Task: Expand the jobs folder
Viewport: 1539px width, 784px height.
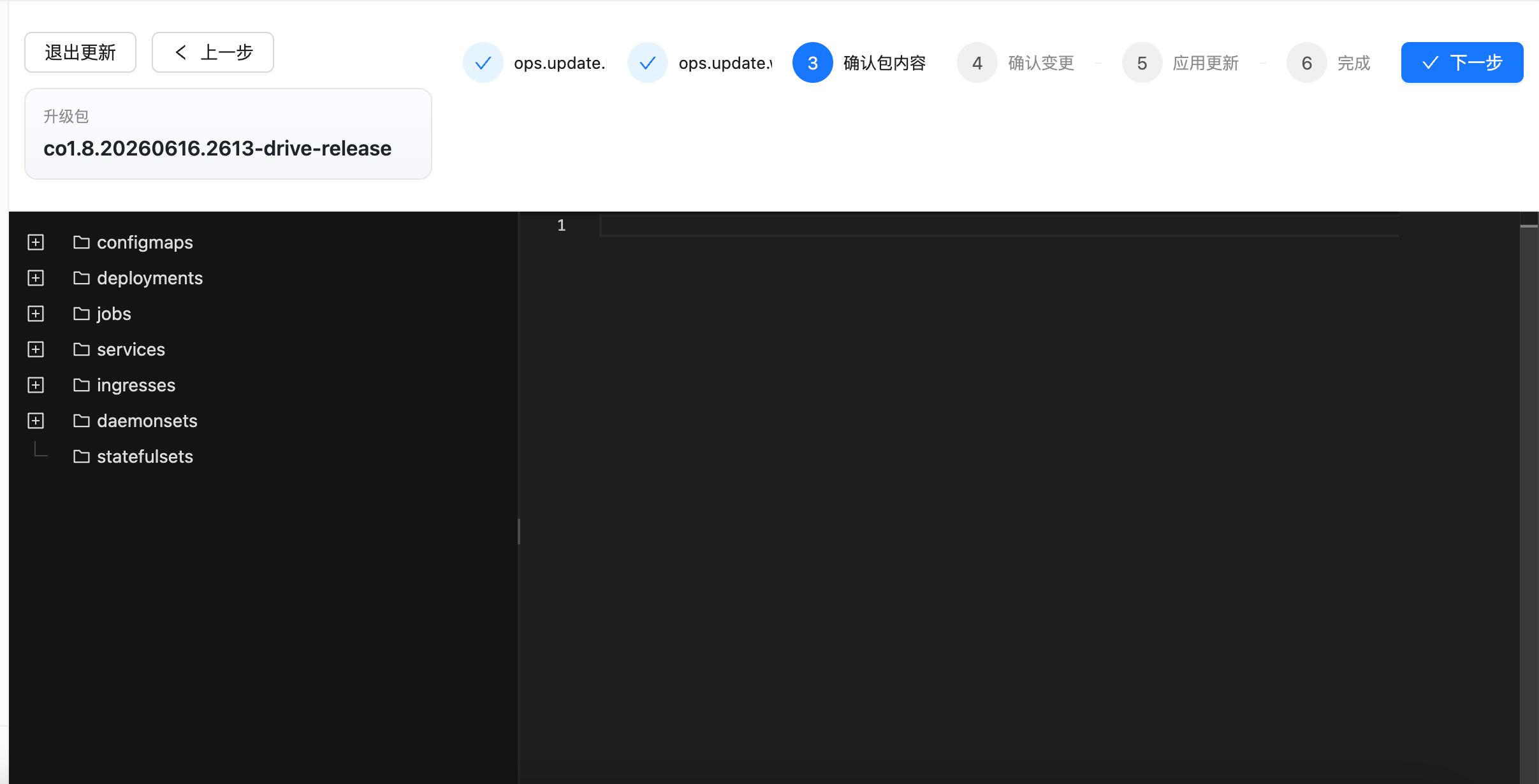Action: 36,314
